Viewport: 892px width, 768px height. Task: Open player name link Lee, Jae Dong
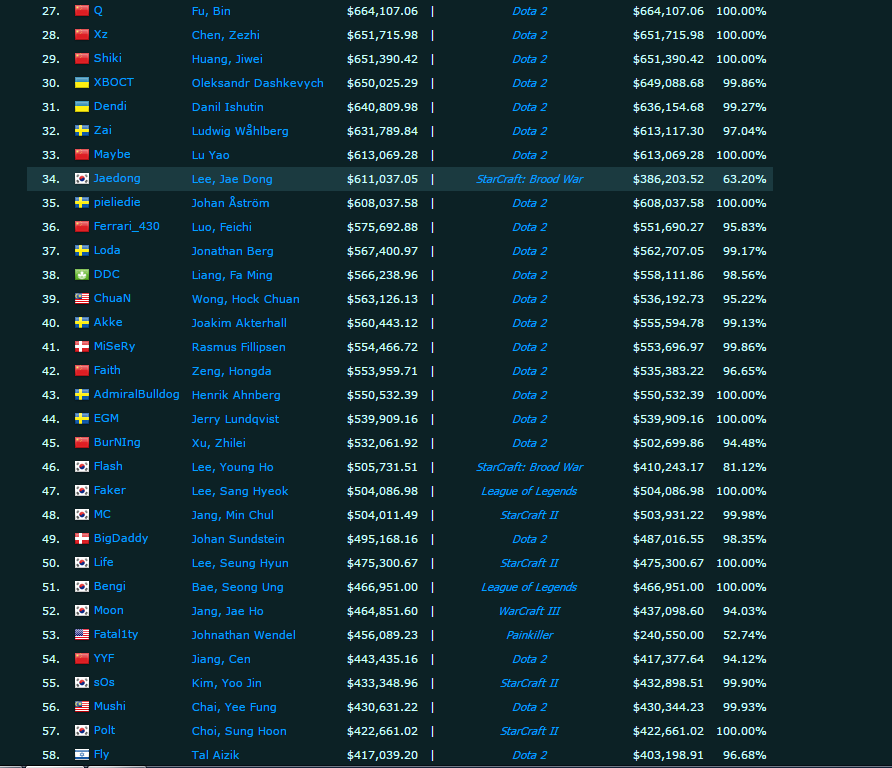tap(232, 179)
